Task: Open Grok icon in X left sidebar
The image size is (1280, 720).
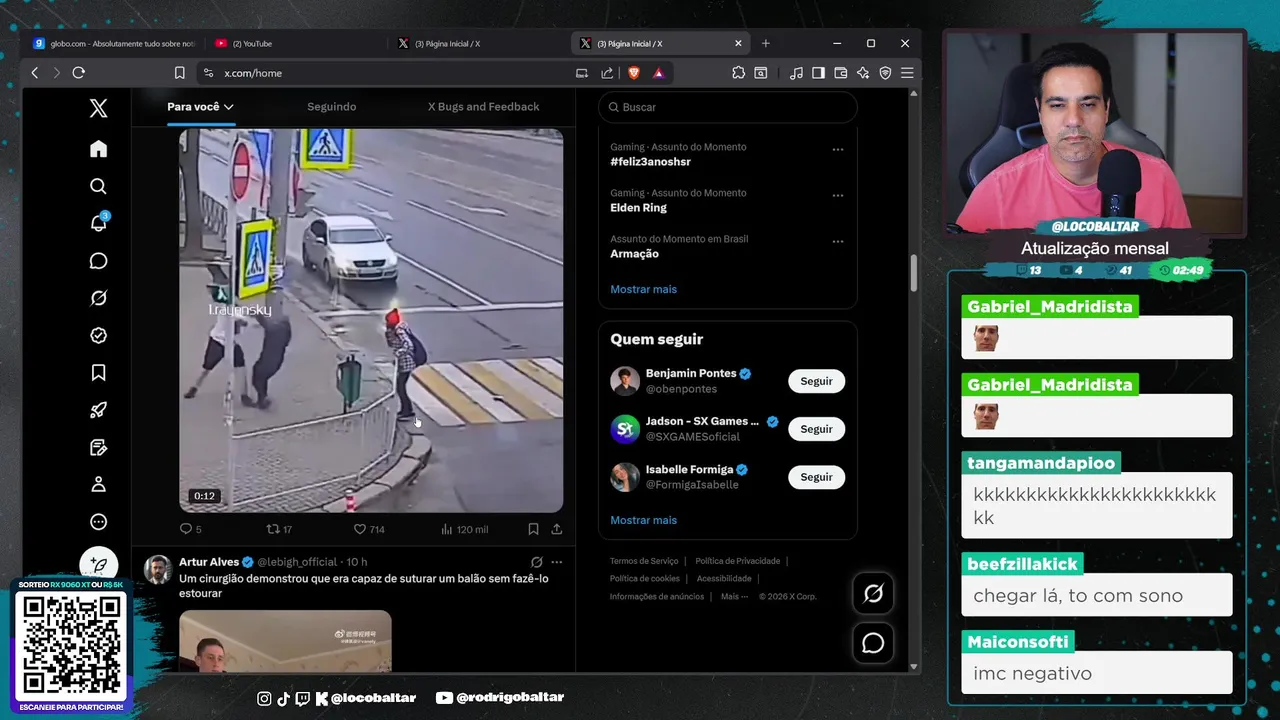Action: (x=98, y=298)
